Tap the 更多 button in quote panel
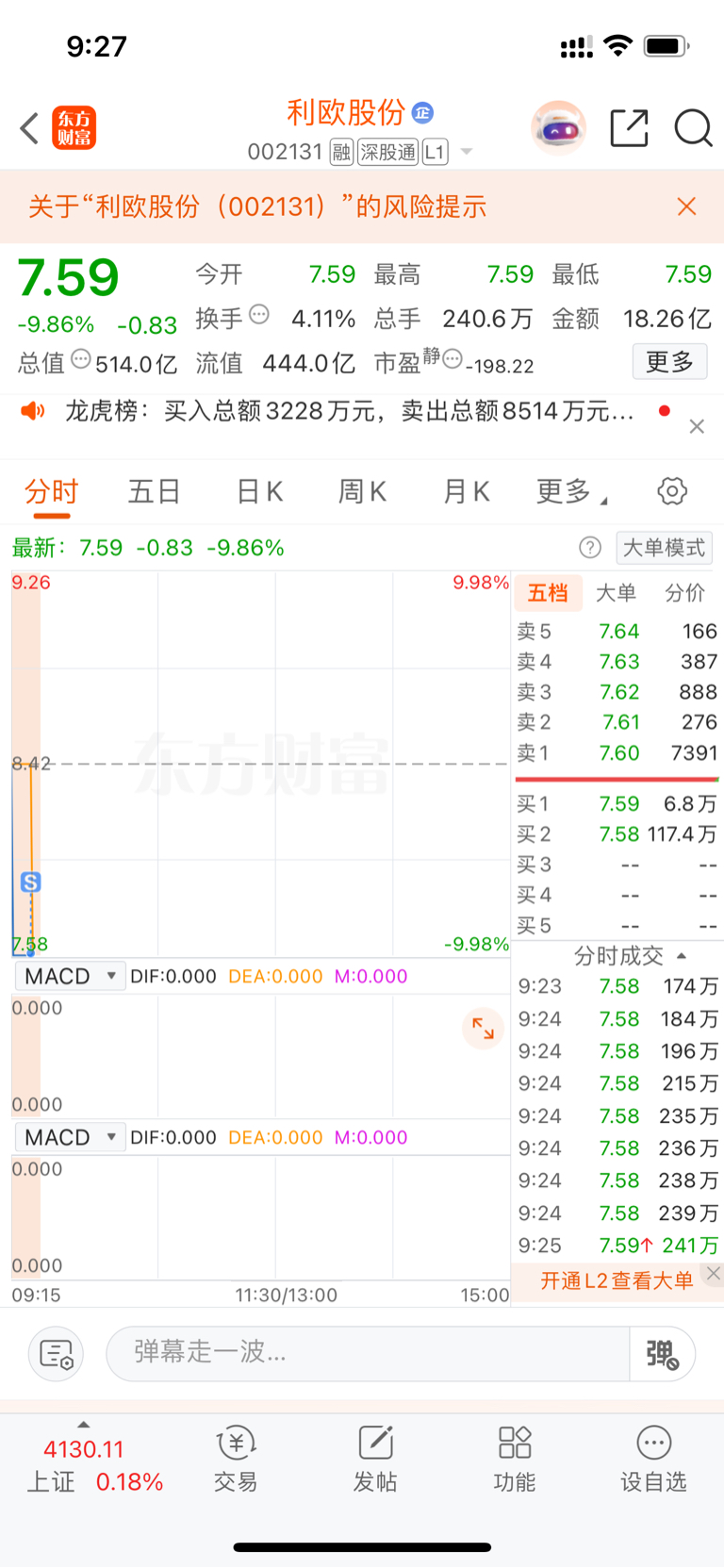724x1568 pixels. coord(669,362)
